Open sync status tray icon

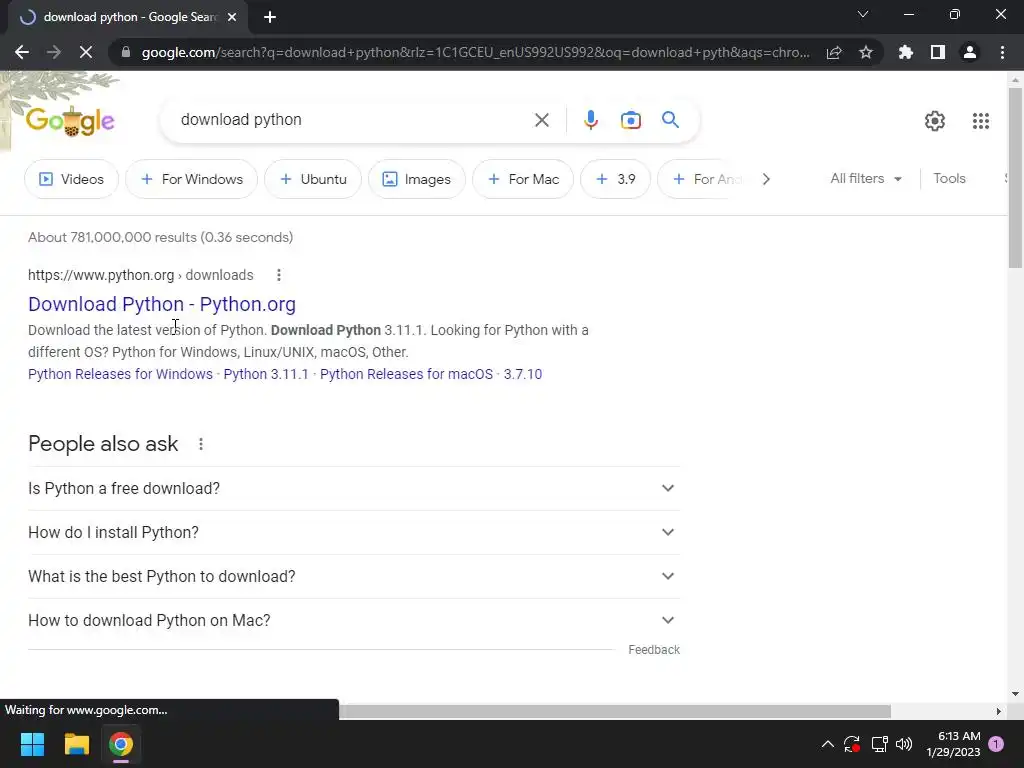tap(852, 744)
